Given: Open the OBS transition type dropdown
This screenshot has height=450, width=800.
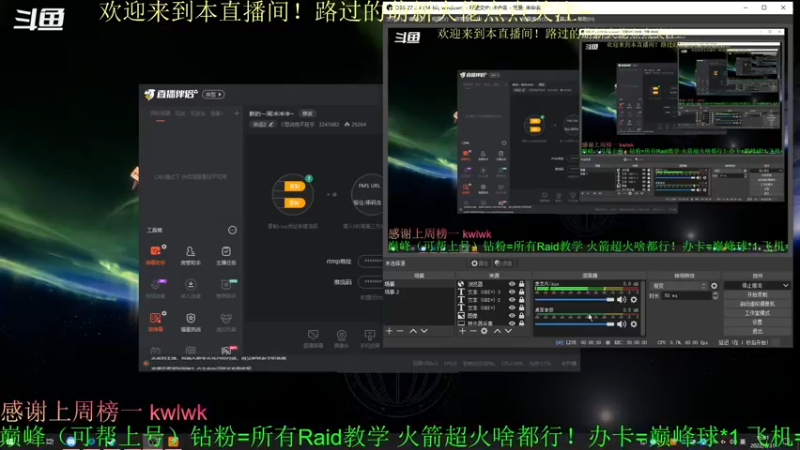Looking at the screenshot, I should point(679,286).
